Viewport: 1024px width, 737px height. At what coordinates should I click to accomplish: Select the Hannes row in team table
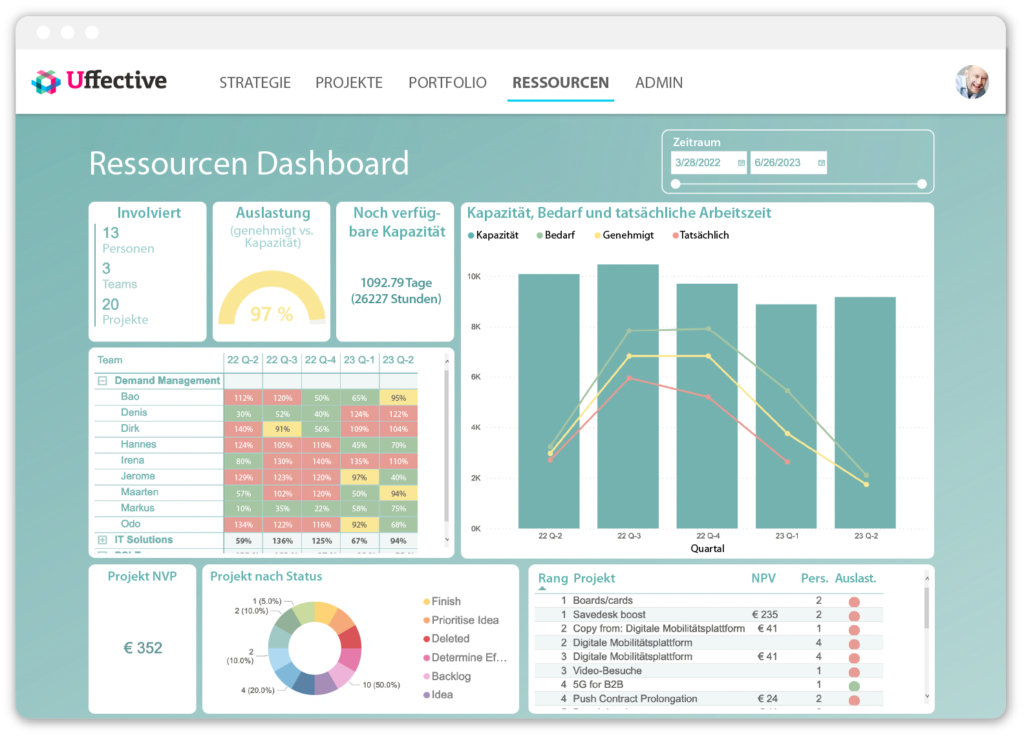[x=255, y=445]
